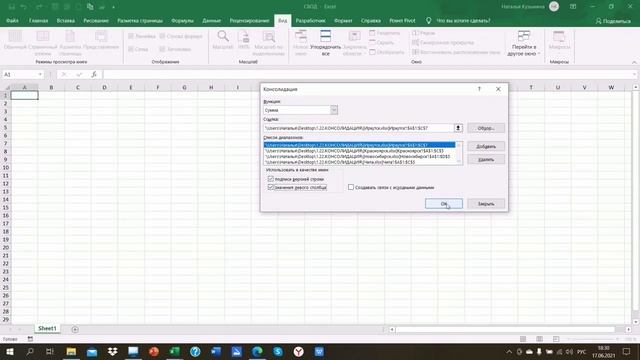Switch to the Данные tab
Image resolution: width=640 pixels, height=360 pixels.
tap(211, 20)
